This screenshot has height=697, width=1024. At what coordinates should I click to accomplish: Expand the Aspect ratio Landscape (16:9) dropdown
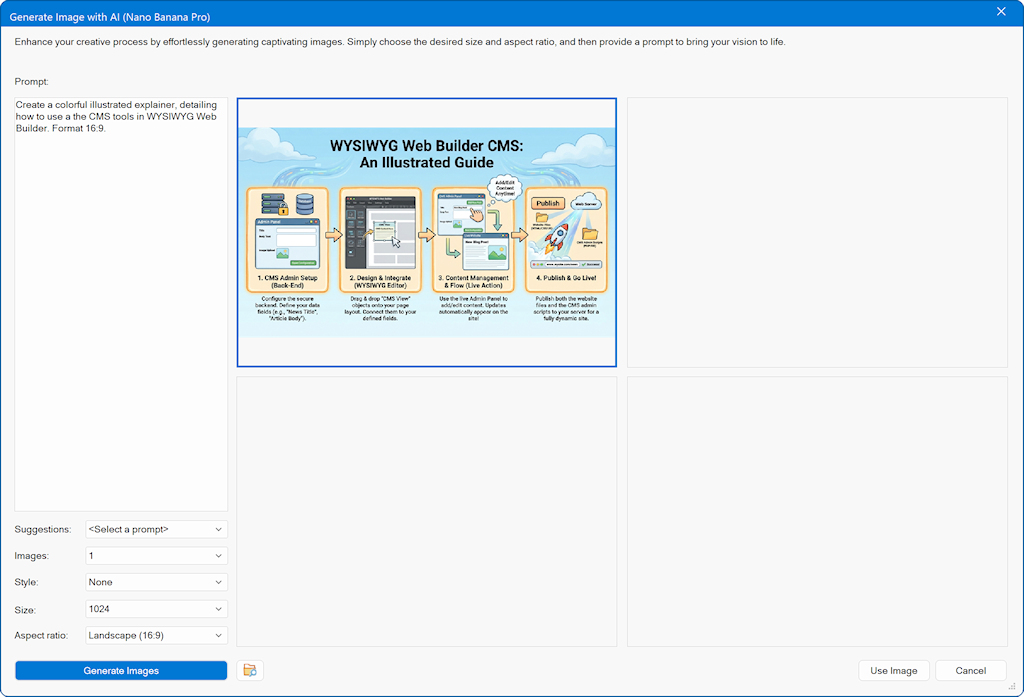point(156,635)
